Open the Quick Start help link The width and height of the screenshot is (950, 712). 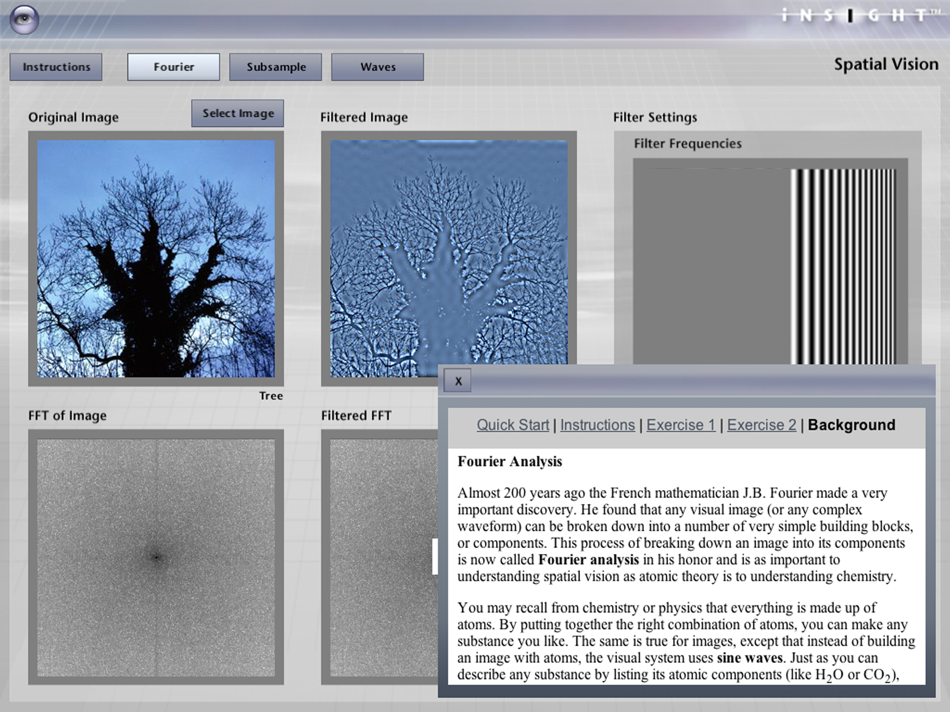click(513, 425)
